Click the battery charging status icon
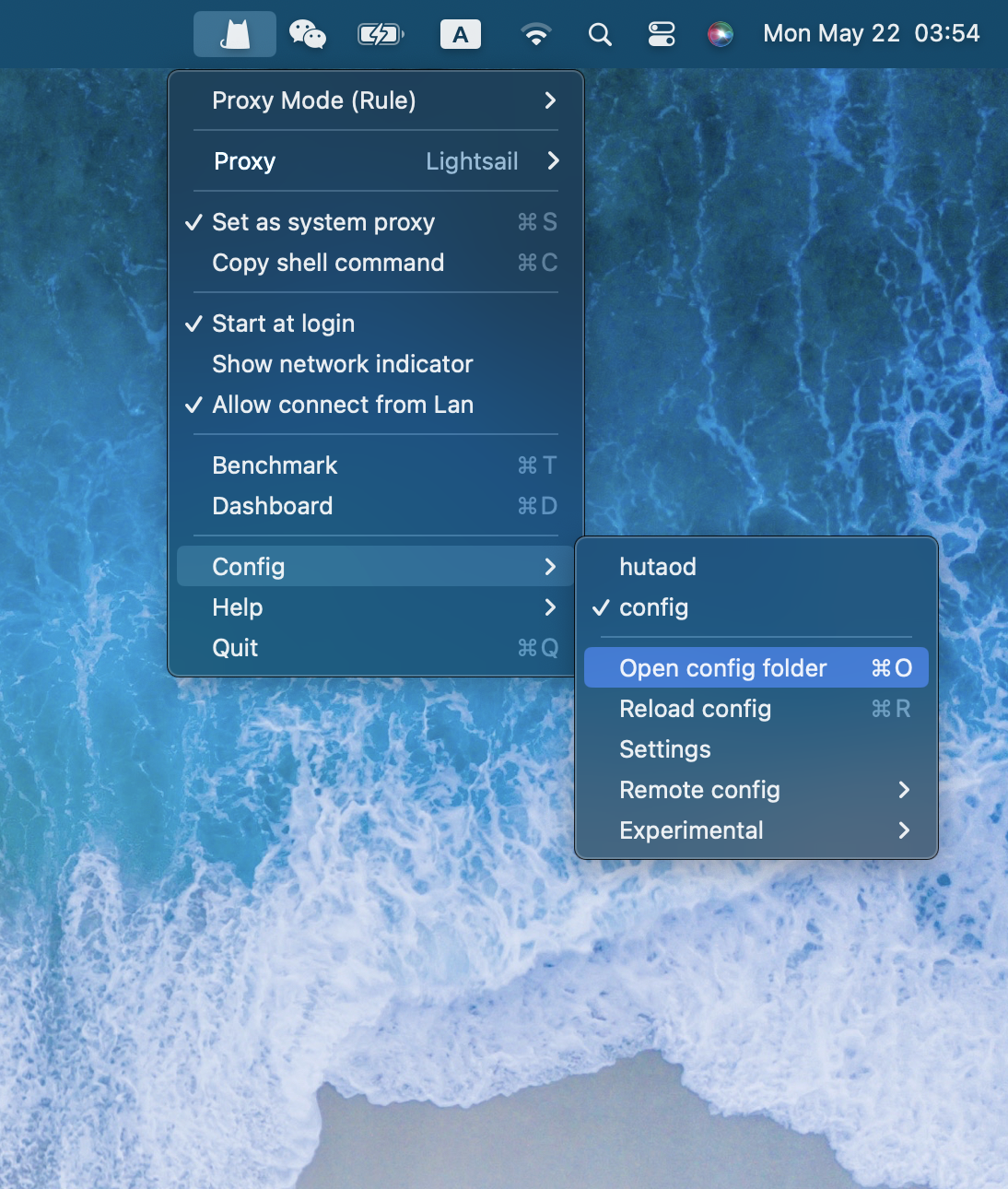This screenshot has height=1189, width=1008. [380, 34]
